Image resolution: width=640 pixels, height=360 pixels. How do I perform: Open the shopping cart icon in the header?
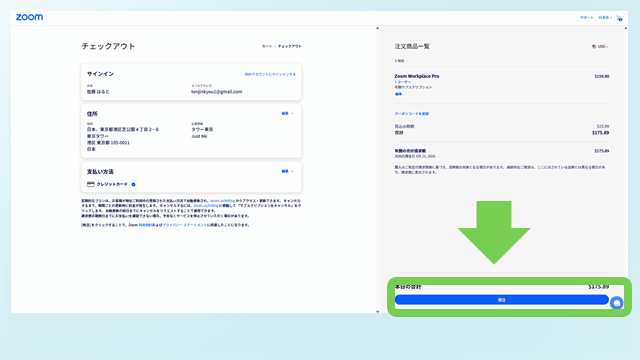pos(619,18)
